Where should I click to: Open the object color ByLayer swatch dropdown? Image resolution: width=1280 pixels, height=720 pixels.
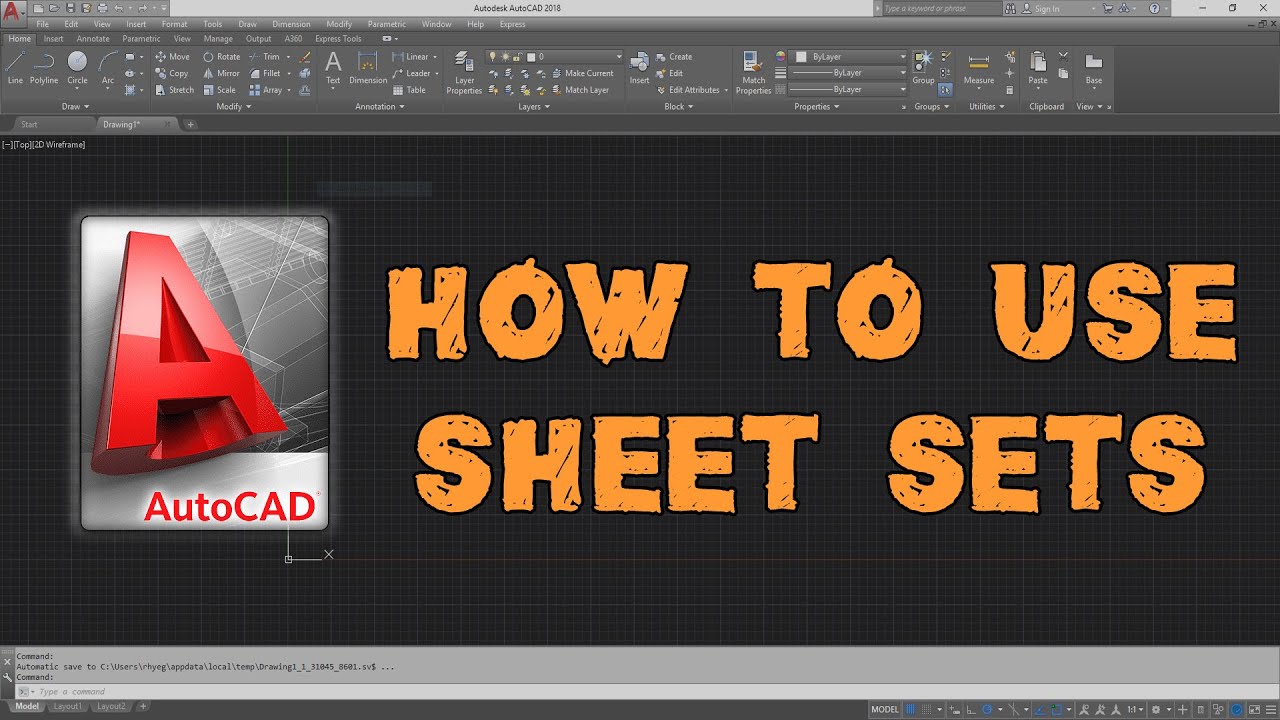(847, 57)
